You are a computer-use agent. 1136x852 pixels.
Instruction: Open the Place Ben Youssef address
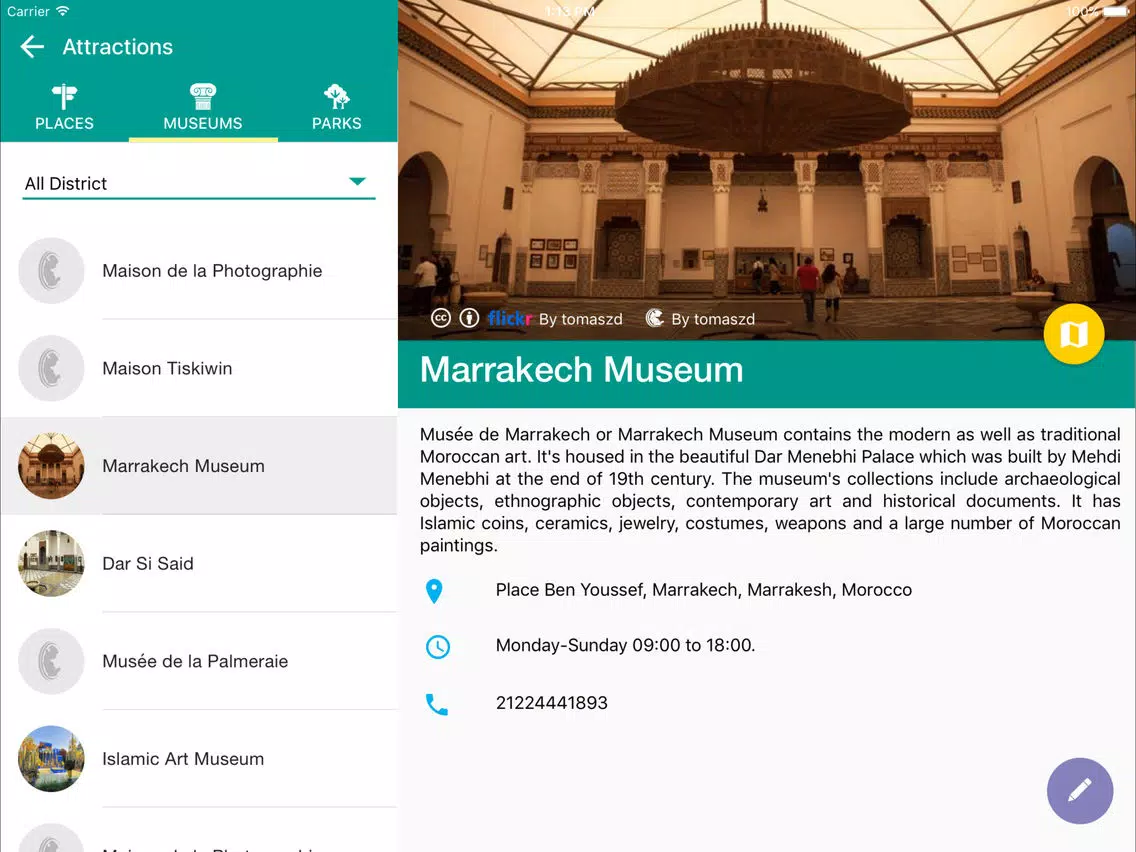[x=703, y=590]
